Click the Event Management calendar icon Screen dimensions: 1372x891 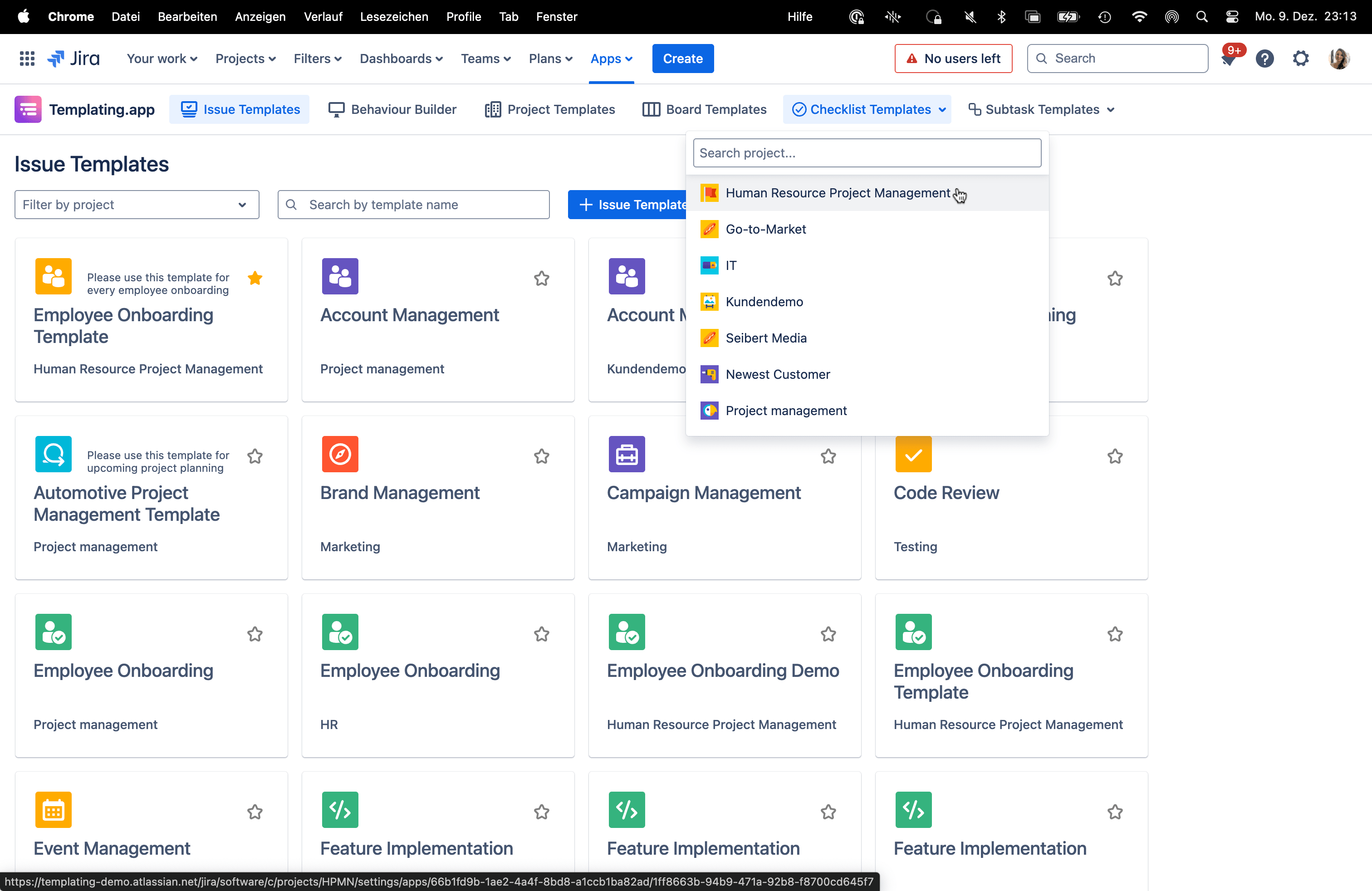tap(53, 810)
